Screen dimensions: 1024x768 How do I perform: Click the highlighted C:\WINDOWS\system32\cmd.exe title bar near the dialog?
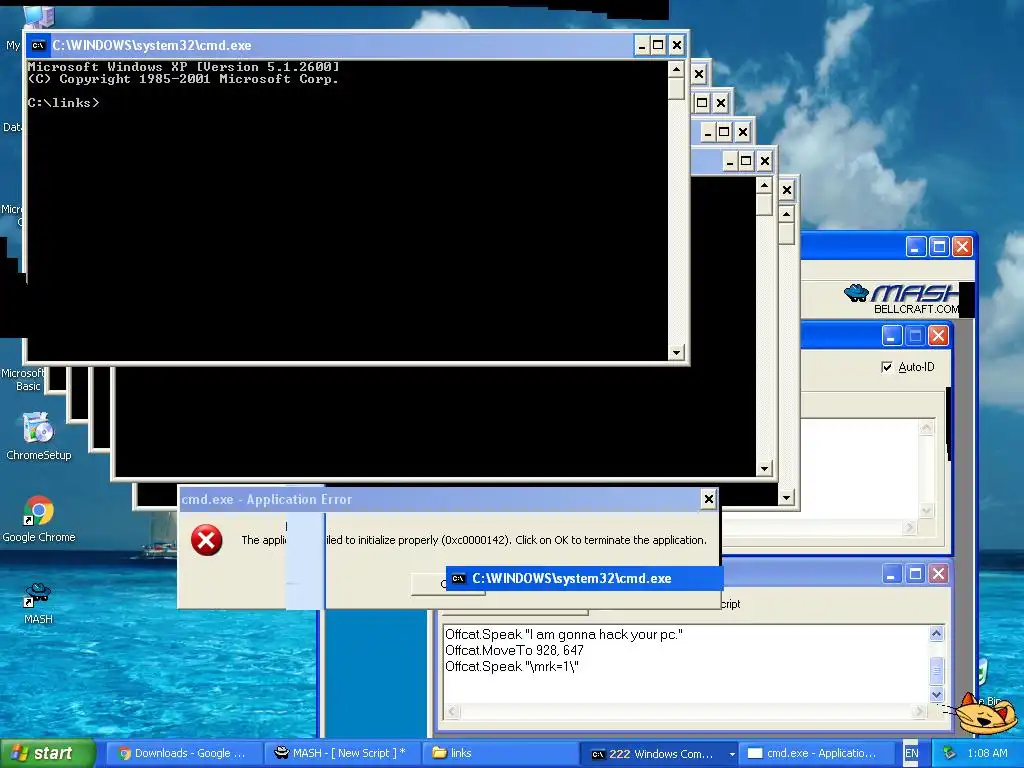tap(584, 579)
